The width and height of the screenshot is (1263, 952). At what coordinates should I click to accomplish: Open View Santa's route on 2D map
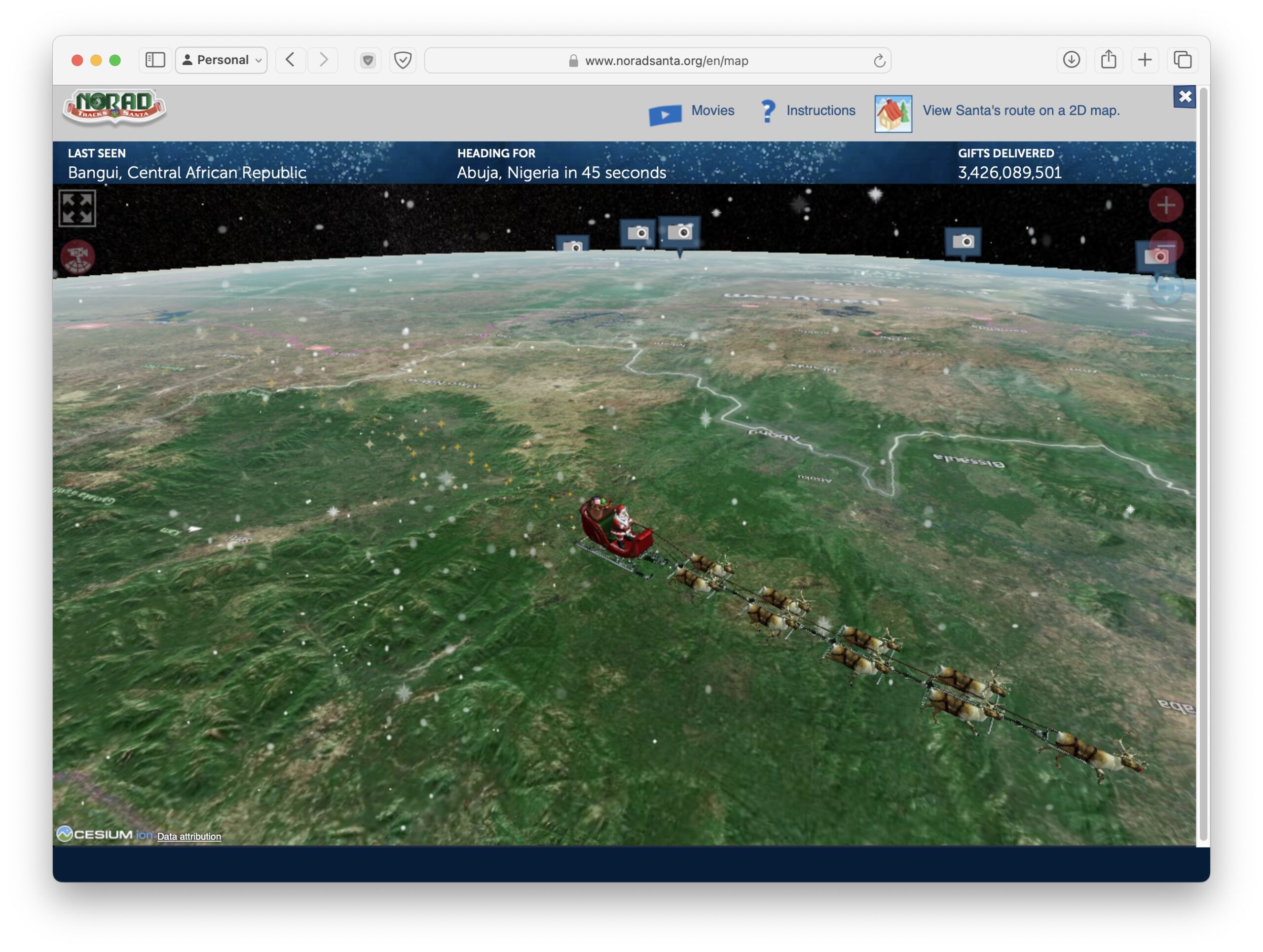click(x=1020, y=110)
